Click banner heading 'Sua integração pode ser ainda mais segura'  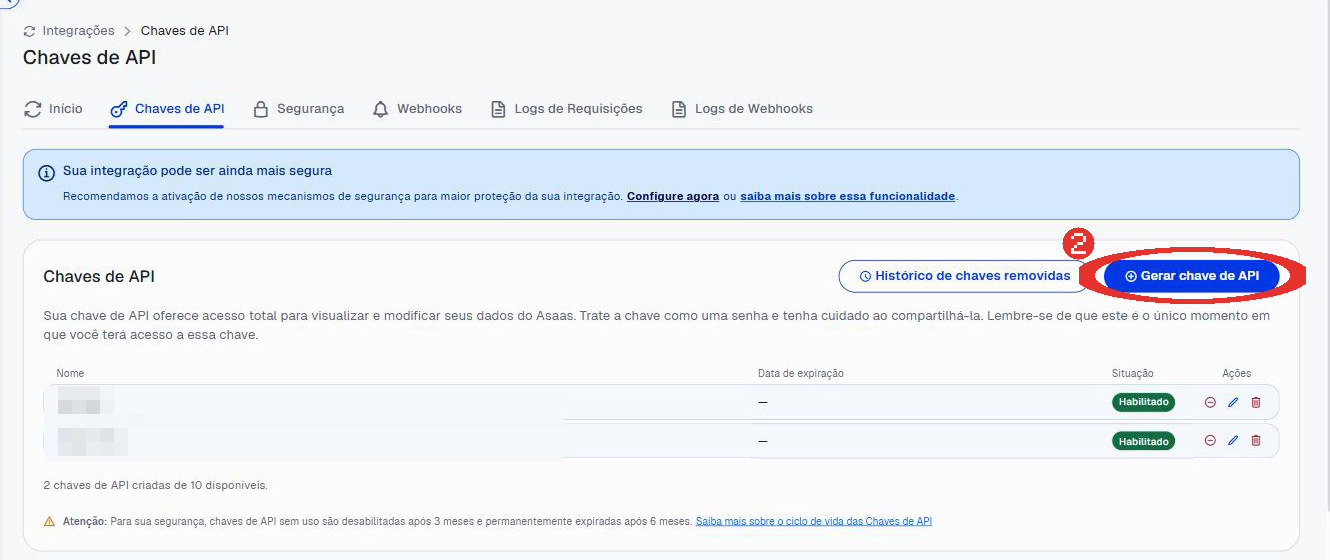coord(197,171)
